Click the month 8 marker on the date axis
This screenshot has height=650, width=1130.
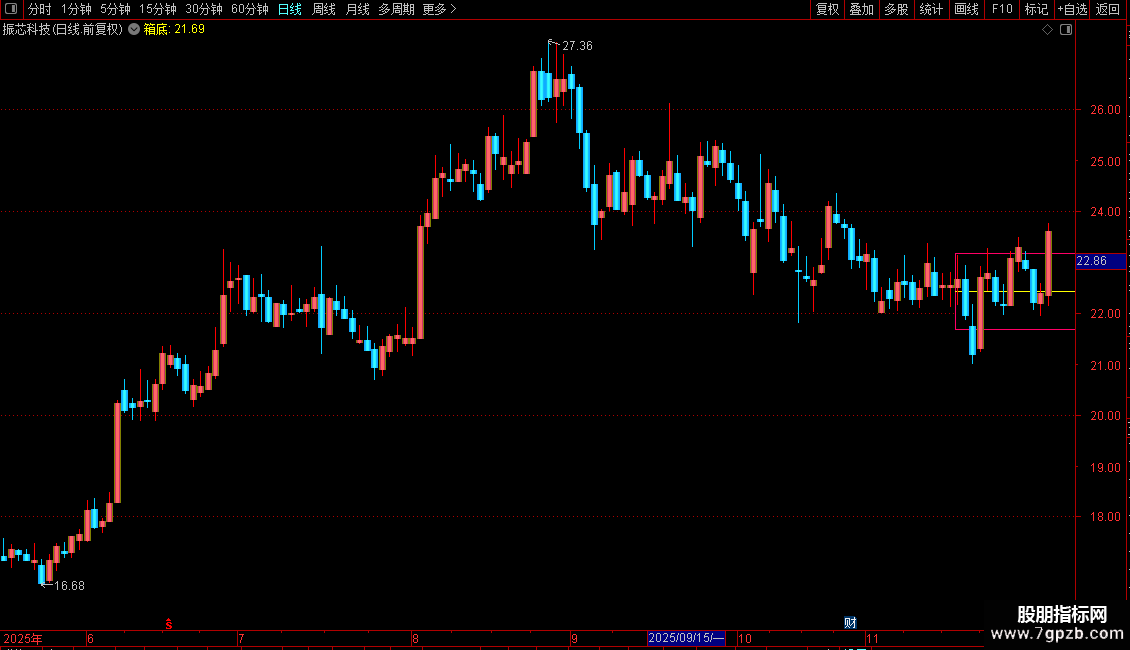tap(415, 638)
